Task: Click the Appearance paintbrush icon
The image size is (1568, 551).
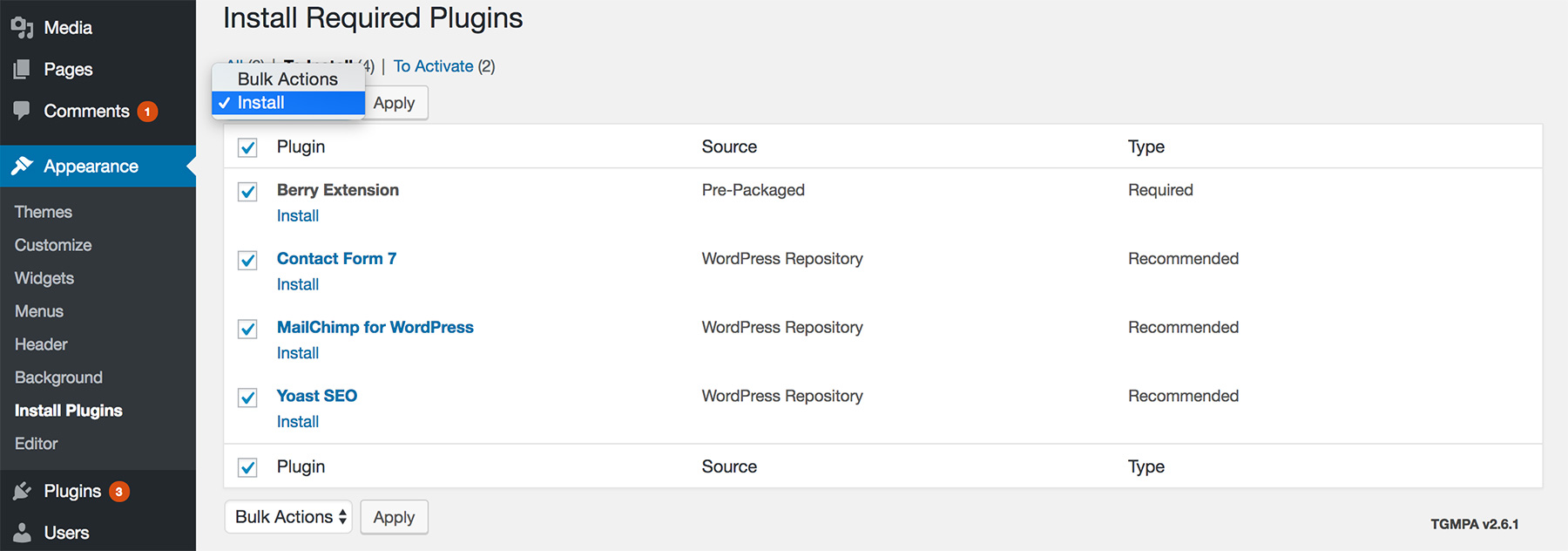Action: [x=23, y=166]
